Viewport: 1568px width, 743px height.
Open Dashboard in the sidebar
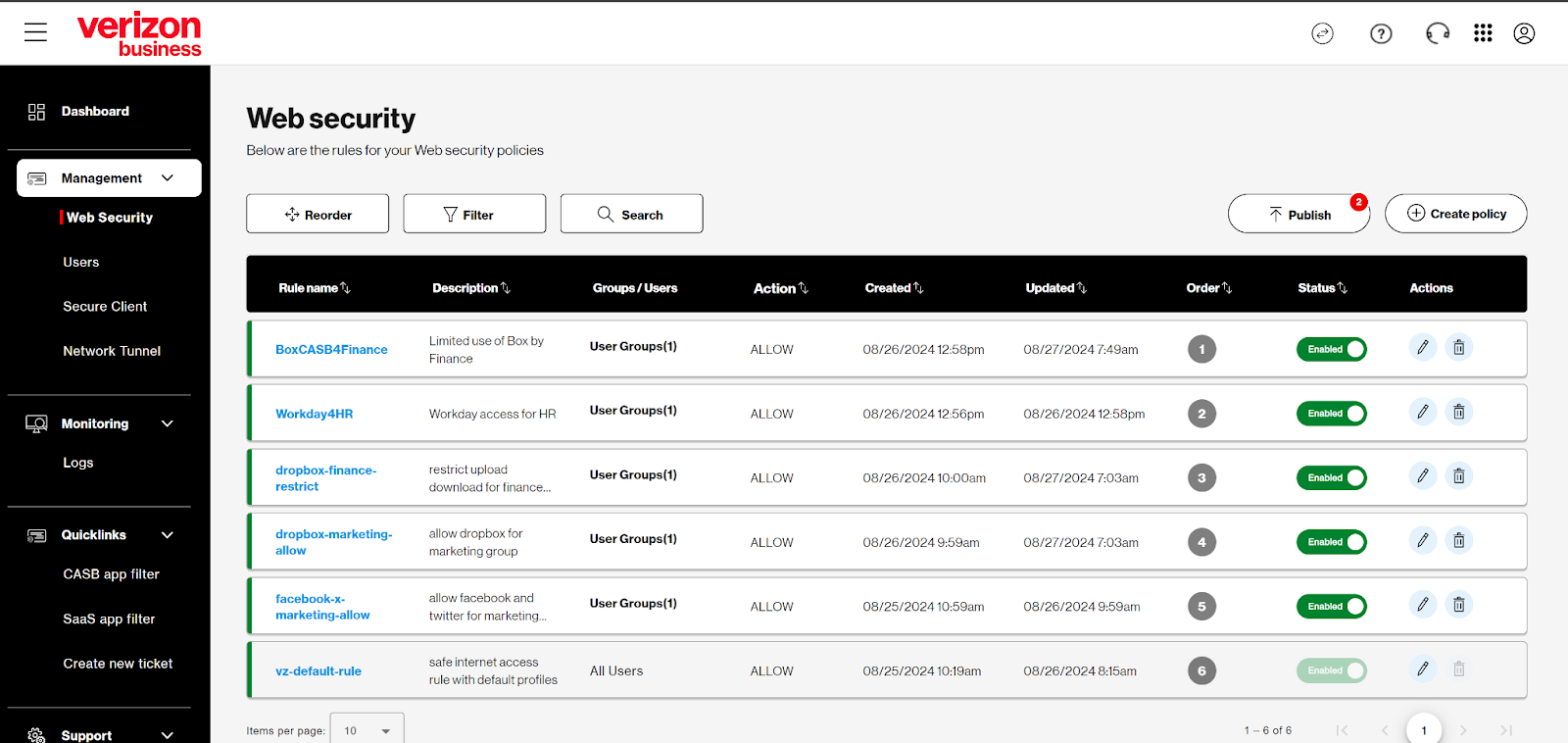(95, 112)
